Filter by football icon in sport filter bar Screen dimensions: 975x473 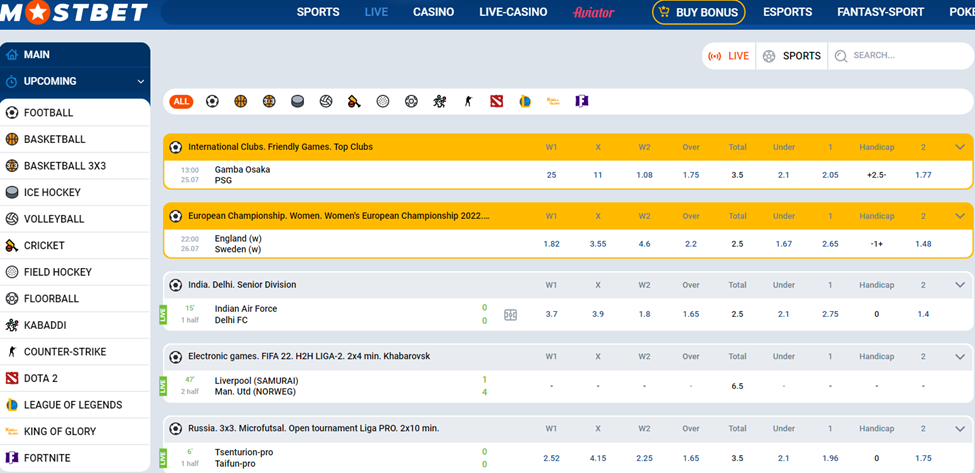click(212, 101)
